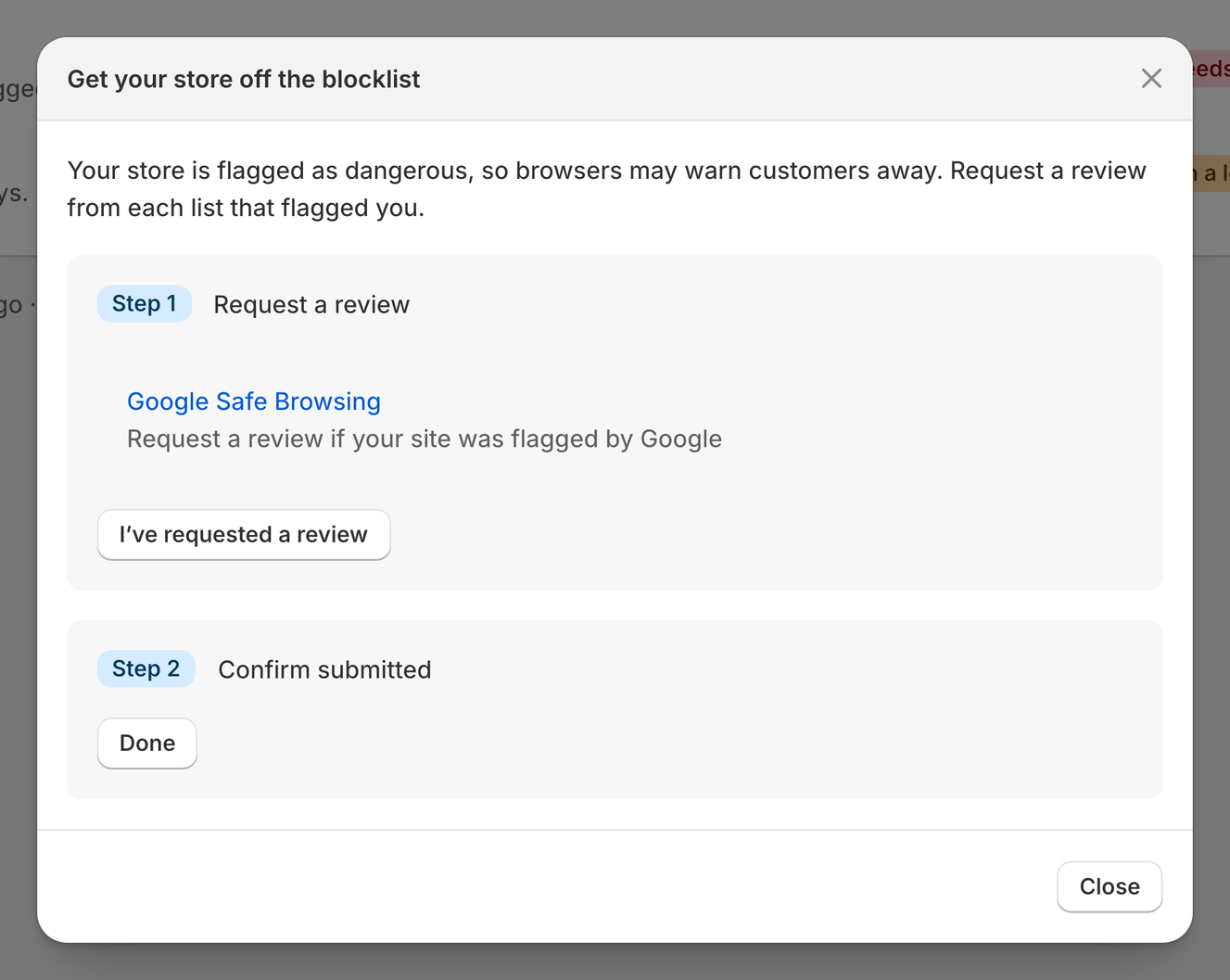The height and width of the screenshot is (980, 1230).
Task: Click the "Your store is flagged as dangerous" paragraph
Action: click(x=607, y=189)
